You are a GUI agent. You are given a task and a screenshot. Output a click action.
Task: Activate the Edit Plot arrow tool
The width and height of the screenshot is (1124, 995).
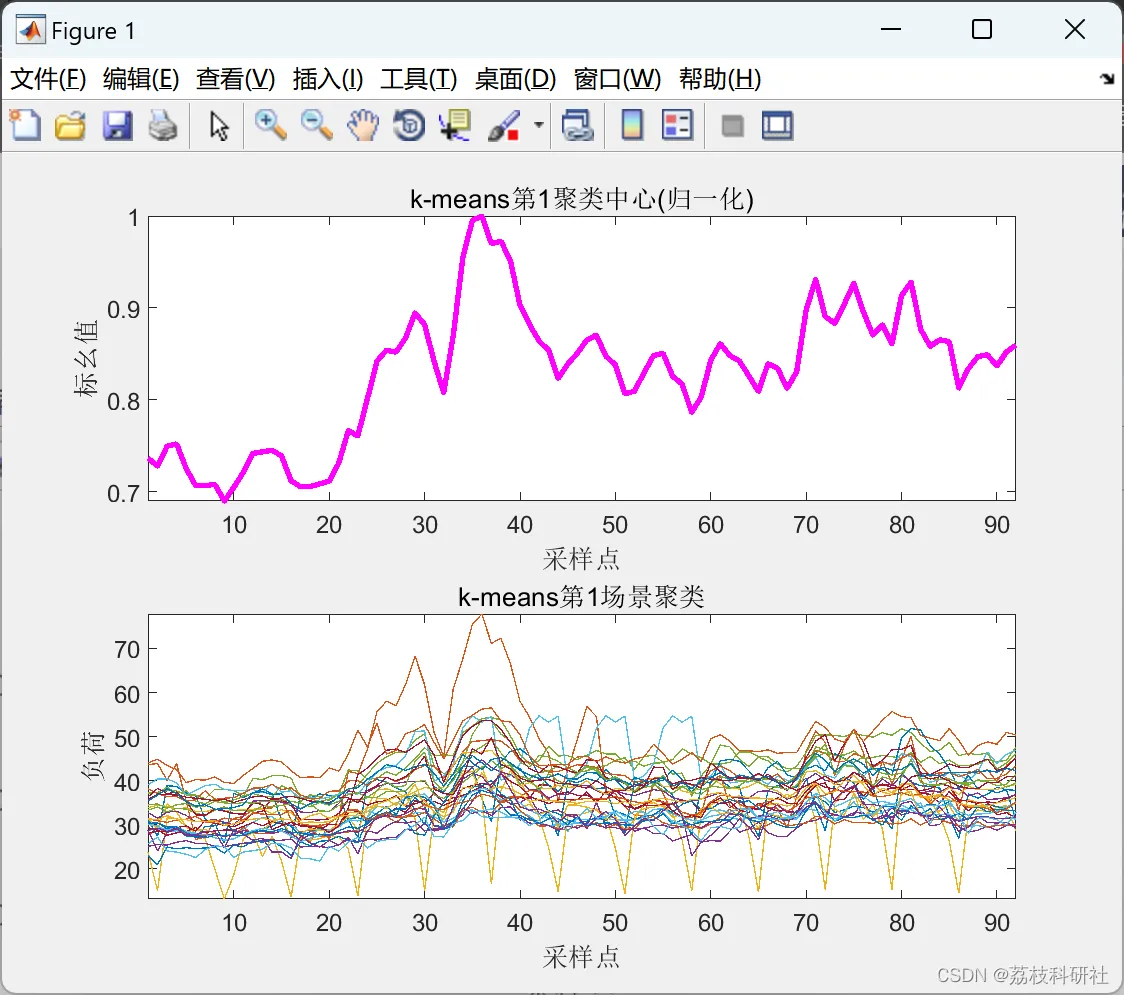pyautogui.click(x=219, y=126)
